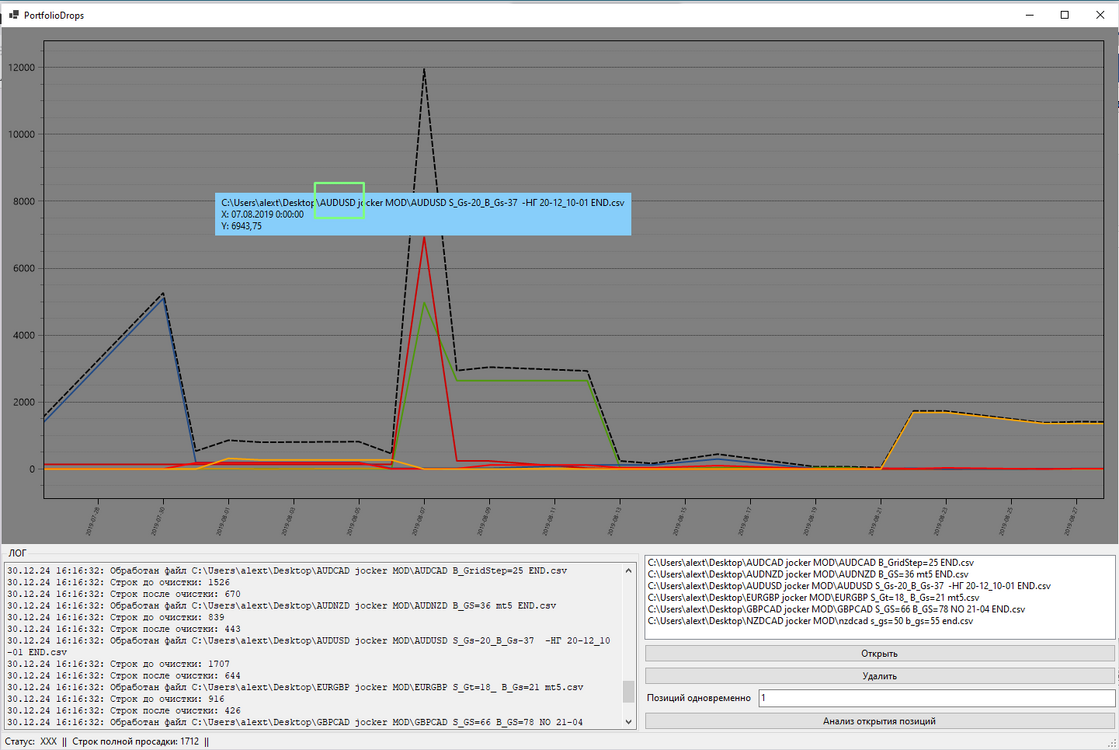Click the 12000 y-axis label on chart
The image size is (1119, 750).
(21, 67)
